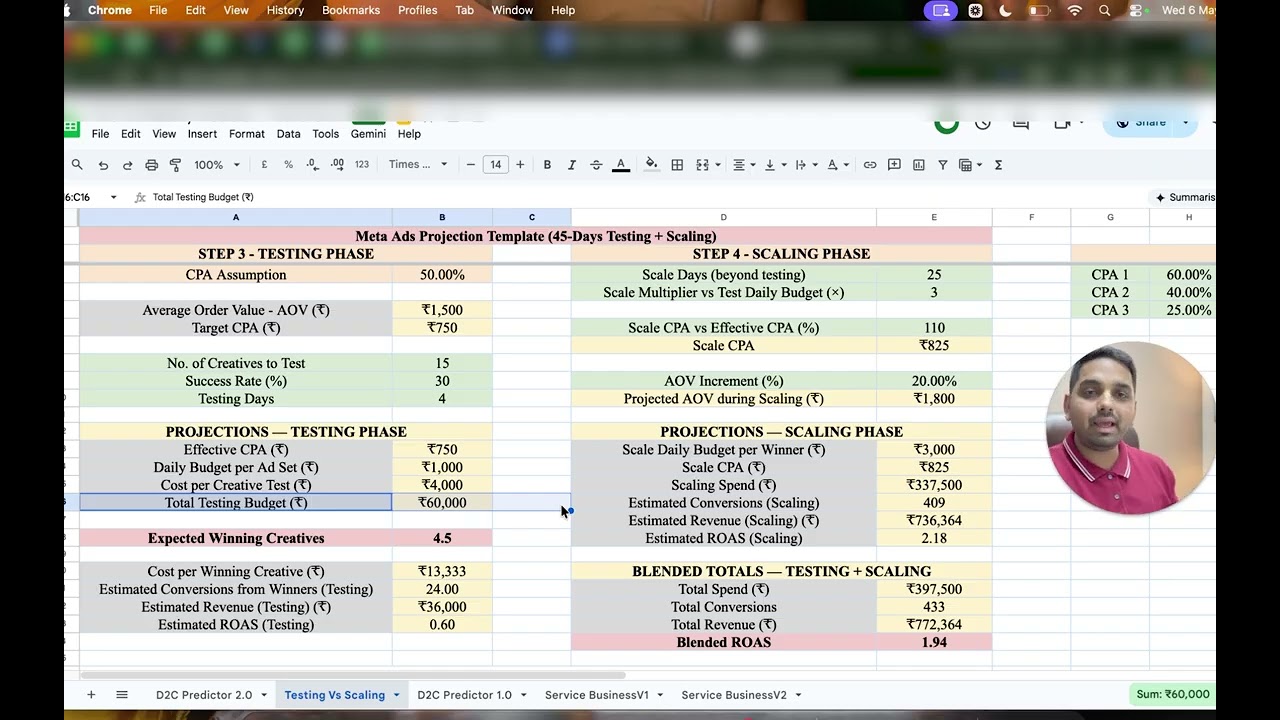Format as currency with pound icon
Viewport: 1280px width, 720px height.
click(264, 165)
